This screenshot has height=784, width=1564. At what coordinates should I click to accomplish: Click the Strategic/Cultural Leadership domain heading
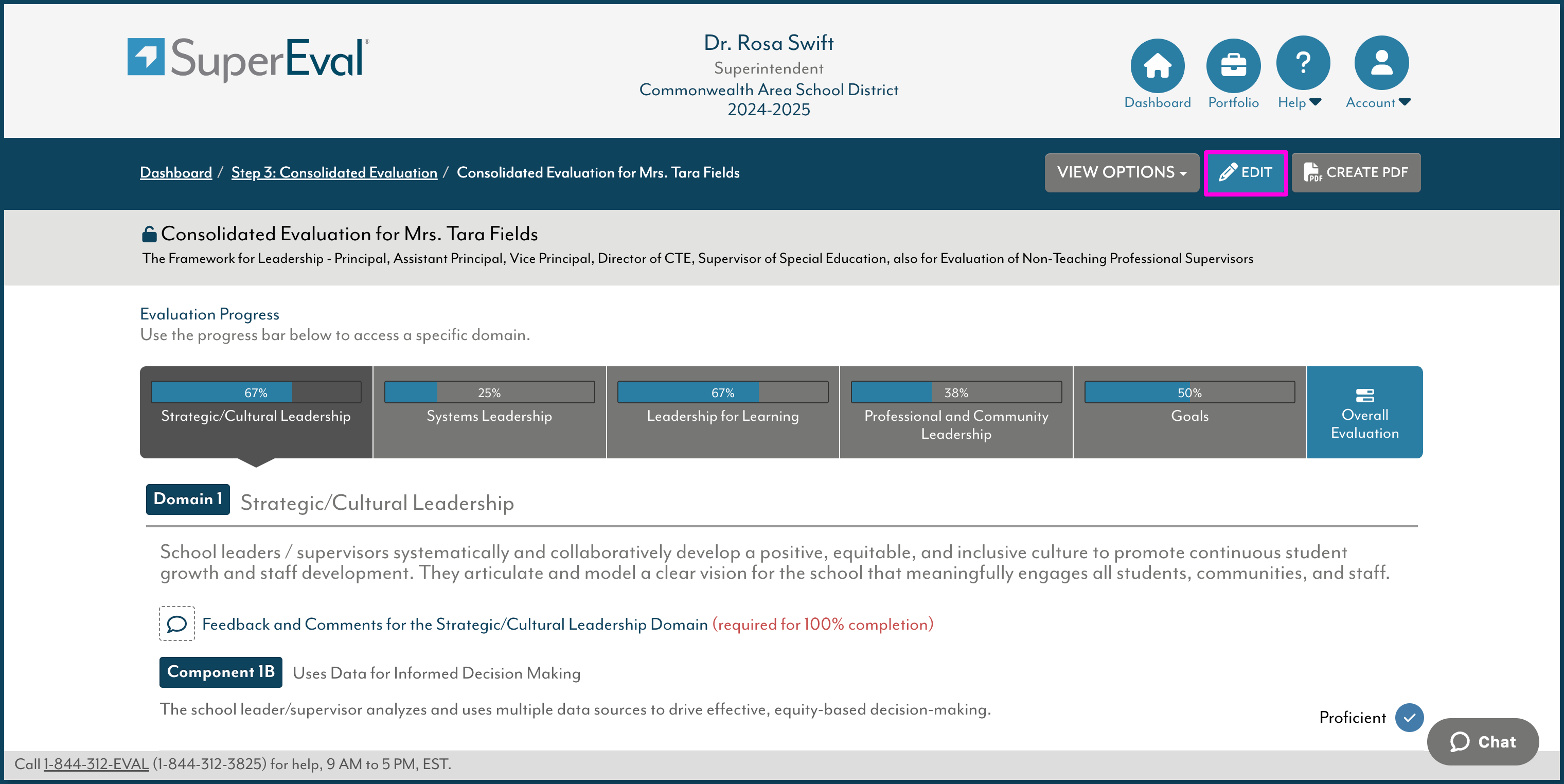tap(377, 503)
